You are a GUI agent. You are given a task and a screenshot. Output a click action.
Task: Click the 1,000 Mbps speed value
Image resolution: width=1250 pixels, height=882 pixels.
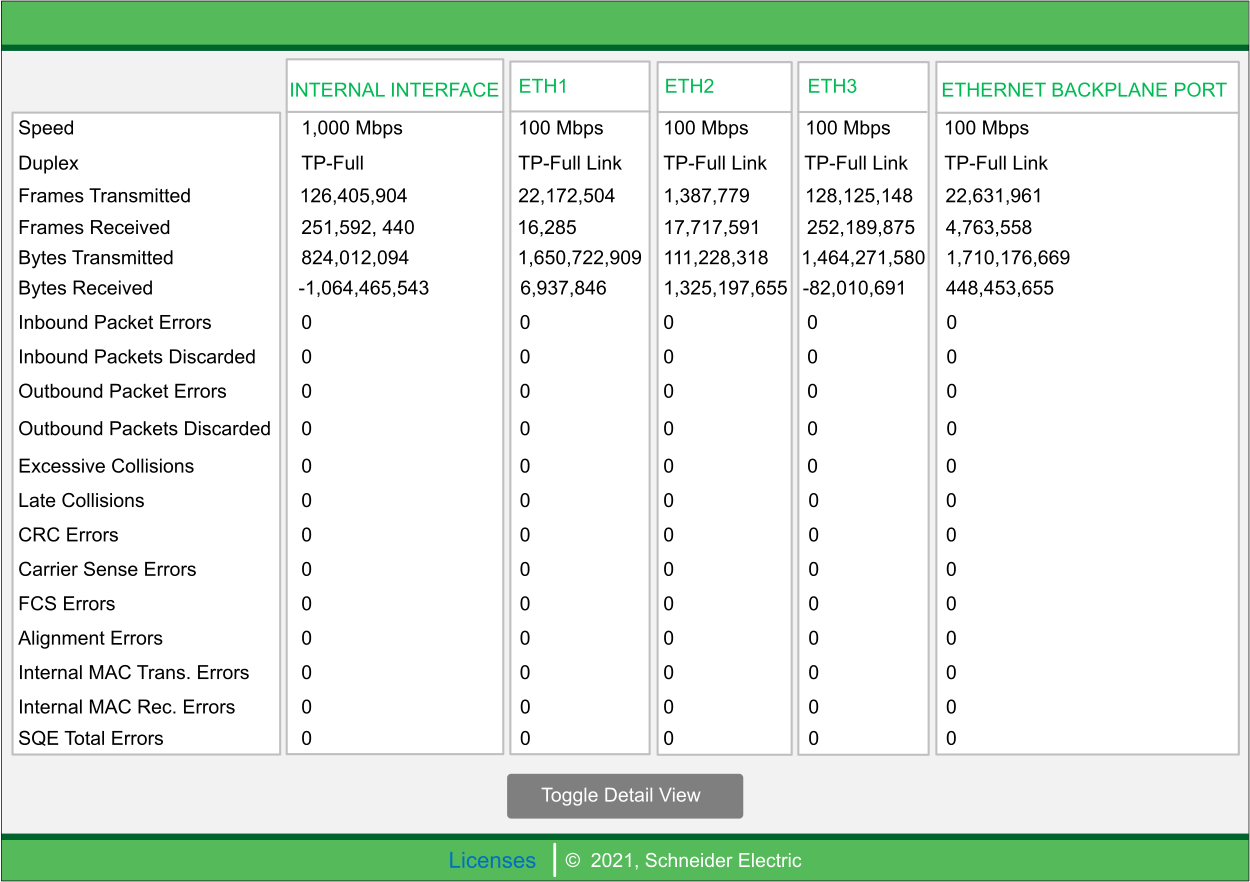(x=352, y=128)
